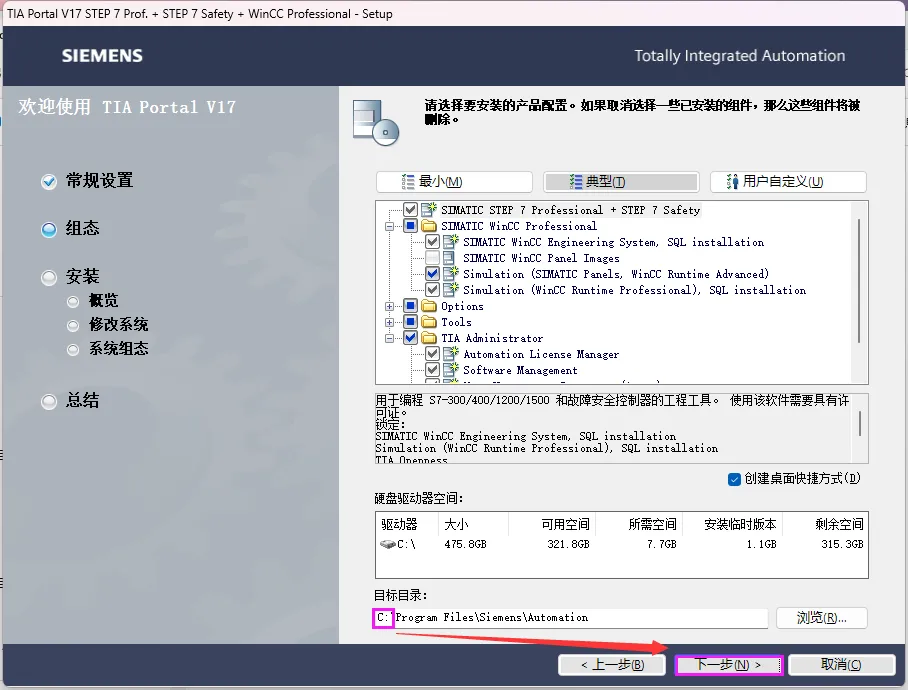Collapse the SIMATIC WinCC Professional tree node
The image size is (908, 690).
389,226
